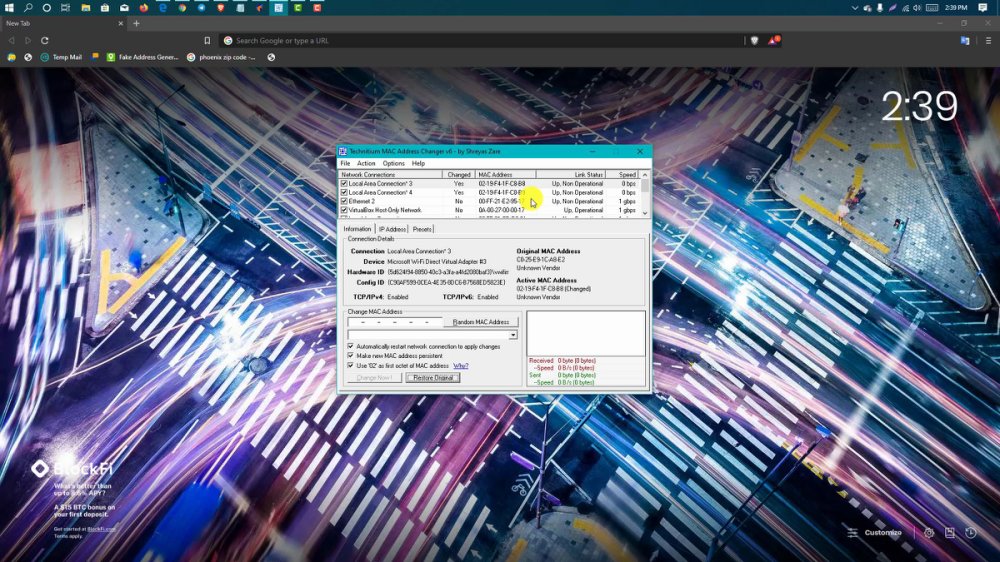The image size is (1000, 562).
Task: Open Task View on the taskbar
Action: point(66,8)
